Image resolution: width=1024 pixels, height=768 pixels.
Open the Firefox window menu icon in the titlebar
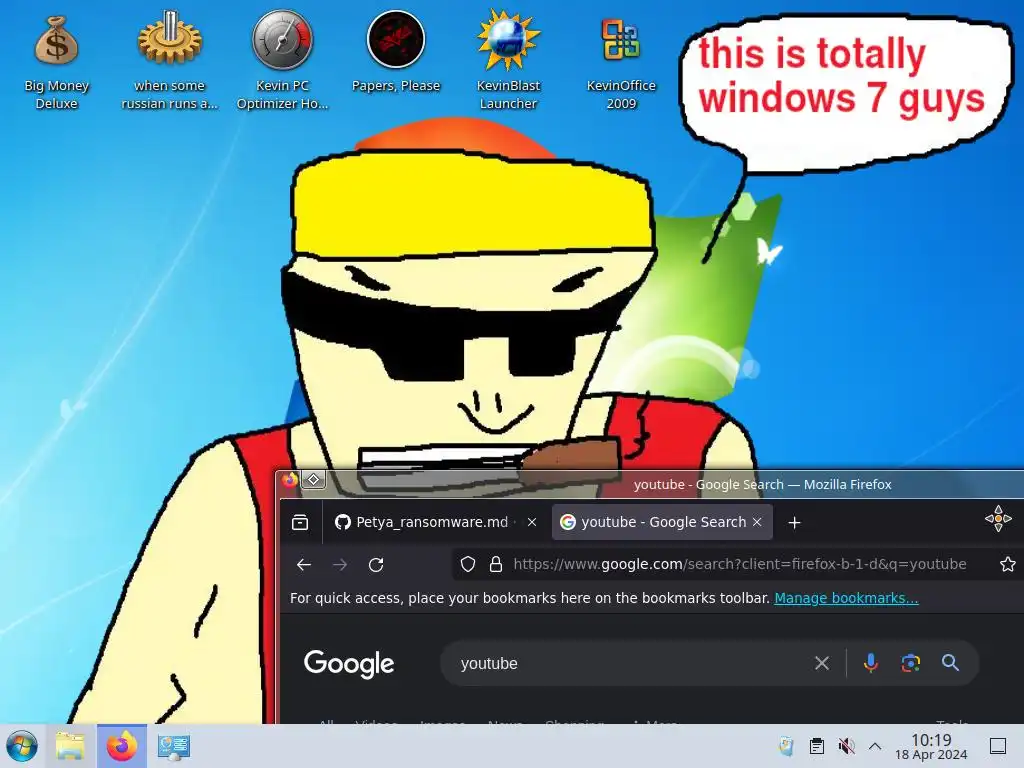[290, 480]
